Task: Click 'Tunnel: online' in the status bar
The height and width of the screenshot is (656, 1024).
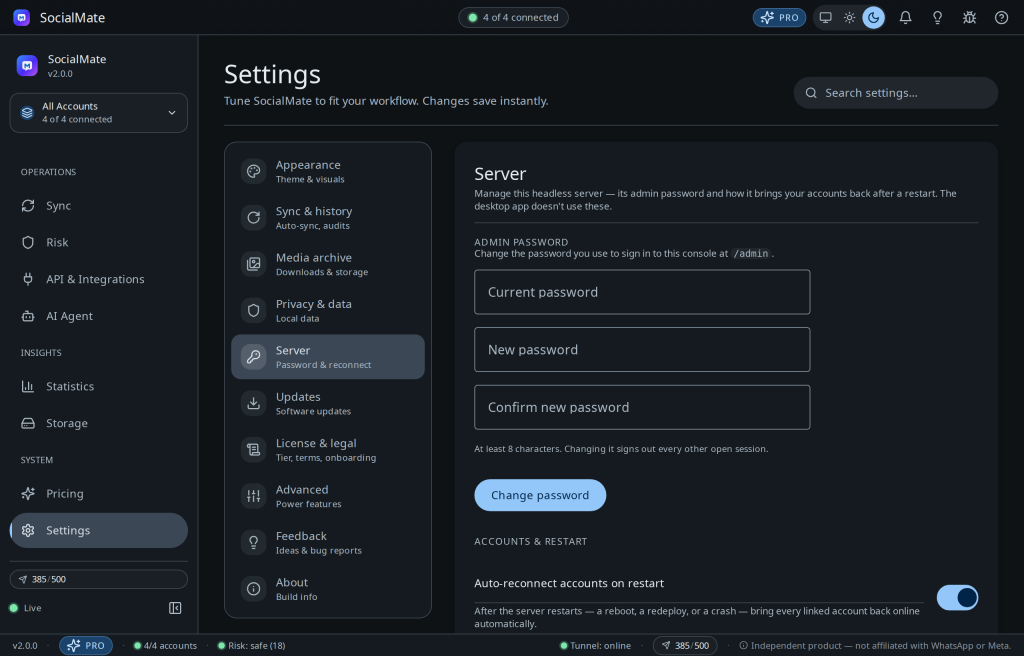Action: [596, 646]
